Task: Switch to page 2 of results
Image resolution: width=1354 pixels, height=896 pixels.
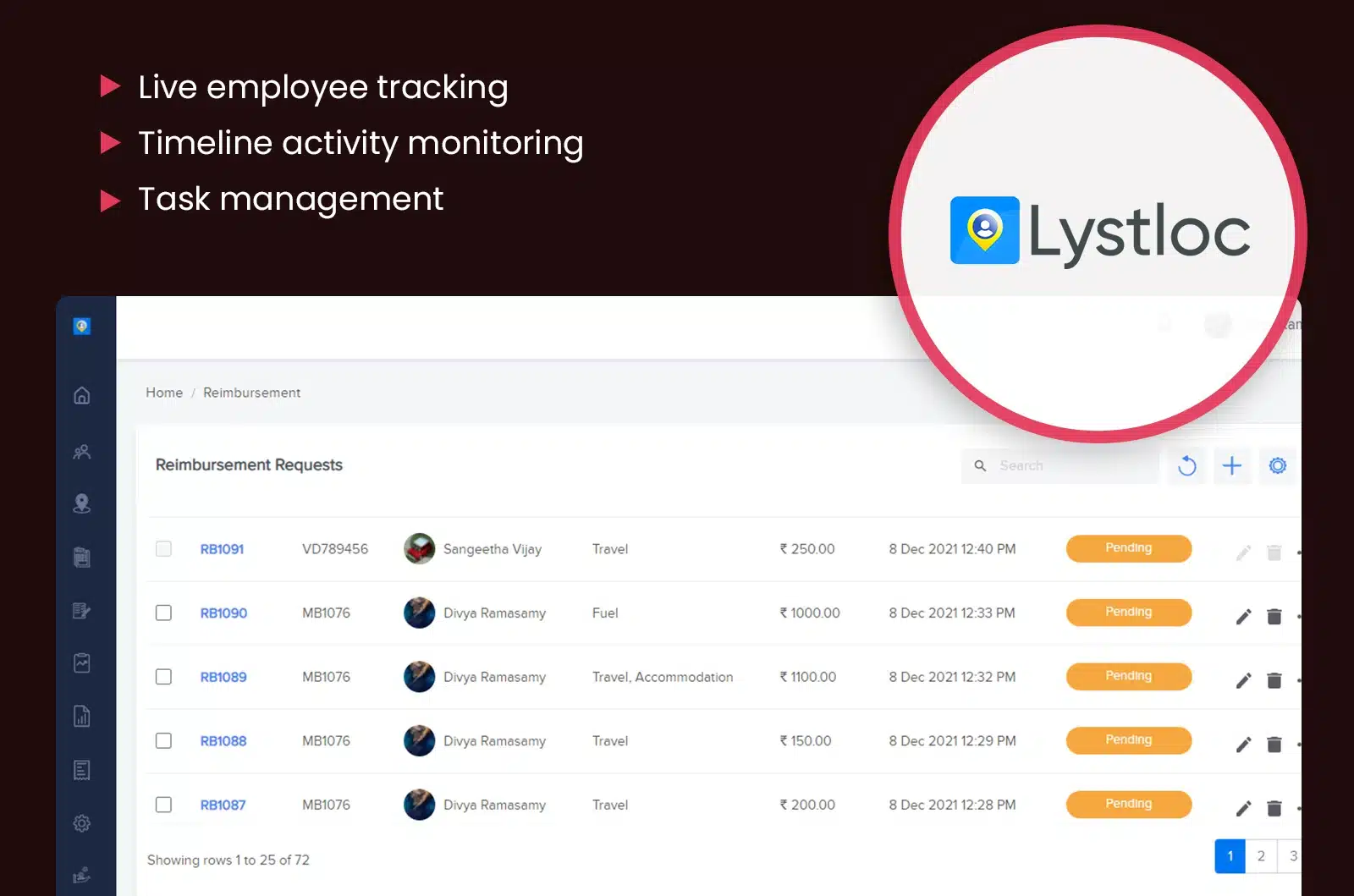Action: (1261, 856)
